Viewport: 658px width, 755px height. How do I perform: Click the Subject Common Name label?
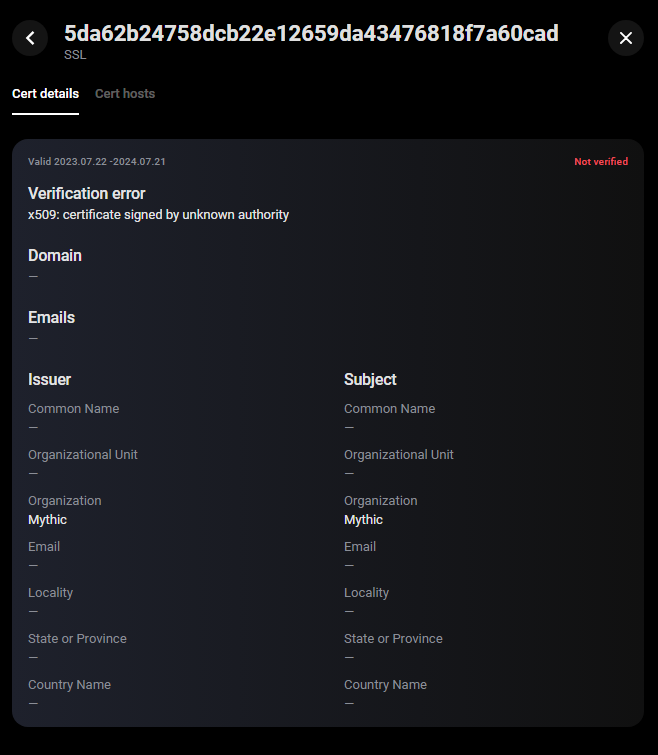coord(390,409)
